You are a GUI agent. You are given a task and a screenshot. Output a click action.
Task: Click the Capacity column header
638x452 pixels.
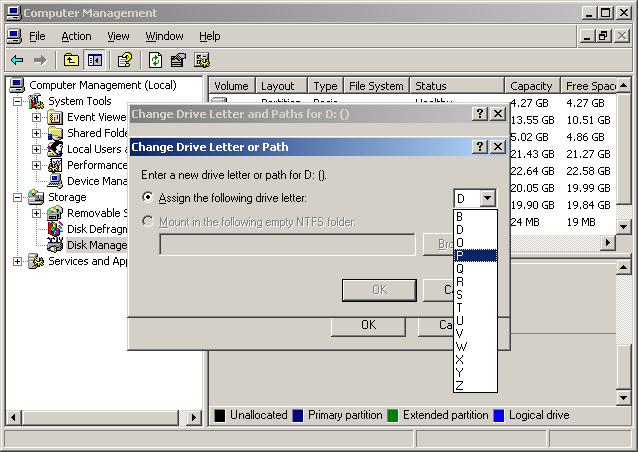point(532,86)
